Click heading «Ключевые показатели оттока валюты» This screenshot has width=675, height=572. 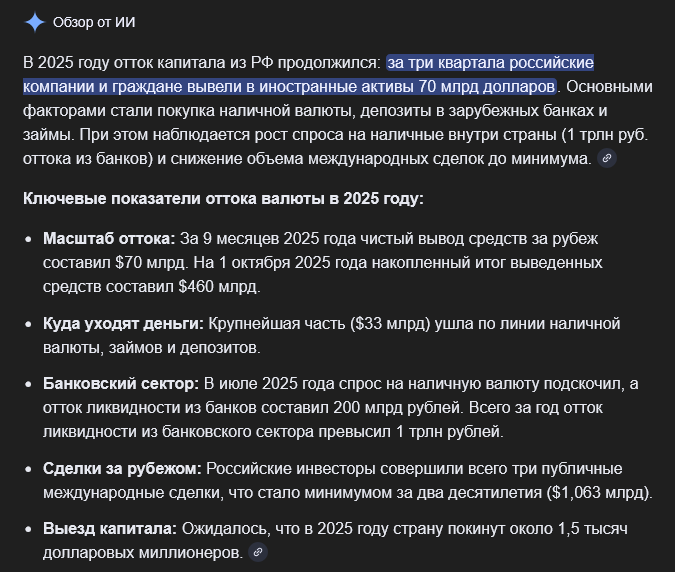(x=223, y=198)
